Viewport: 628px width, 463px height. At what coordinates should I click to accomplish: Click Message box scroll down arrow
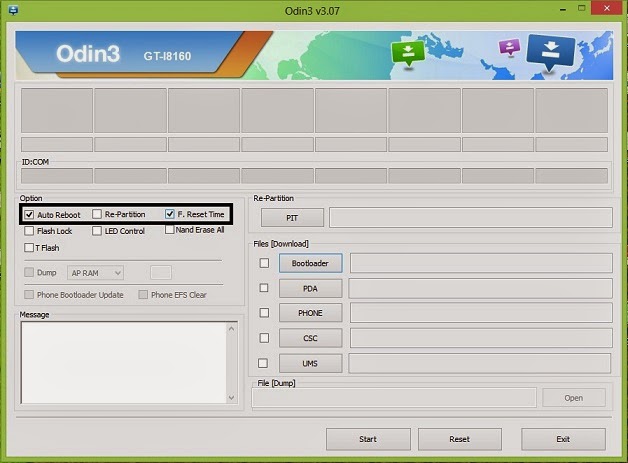pyautogui.click(x=231, y=398)
